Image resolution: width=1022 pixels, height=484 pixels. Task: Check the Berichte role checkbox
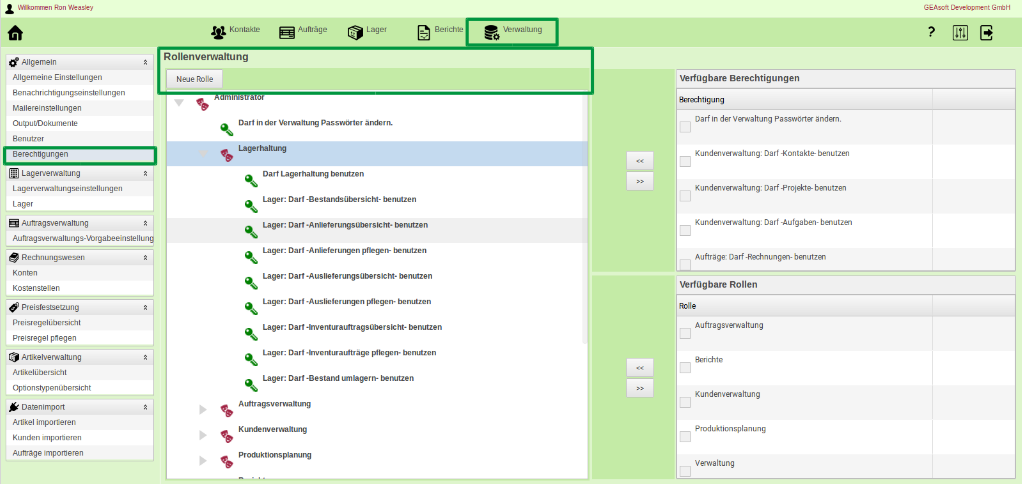(685, 367)
